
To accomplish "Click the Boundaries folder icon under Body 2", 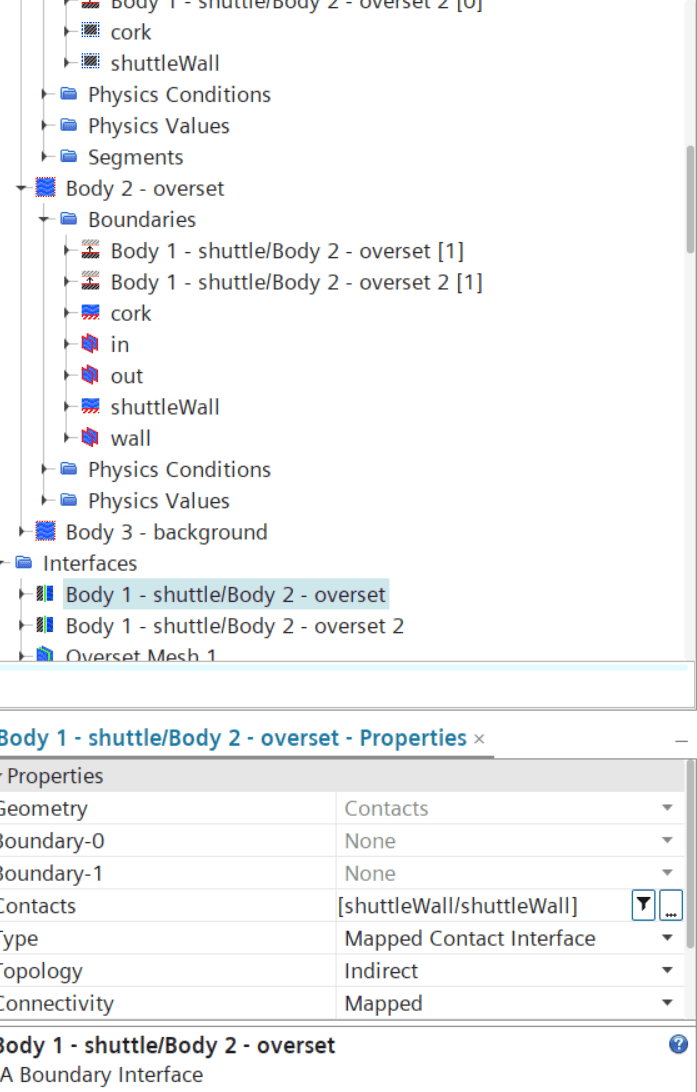I will click(68, 219).
